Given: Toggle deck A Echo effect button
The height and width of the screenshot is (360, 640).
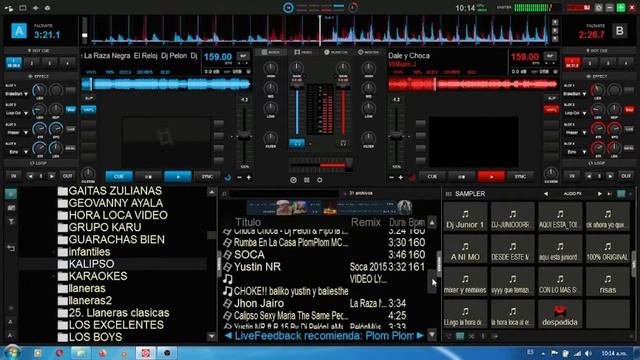Looking at the screenshot, I should point(71,148).
